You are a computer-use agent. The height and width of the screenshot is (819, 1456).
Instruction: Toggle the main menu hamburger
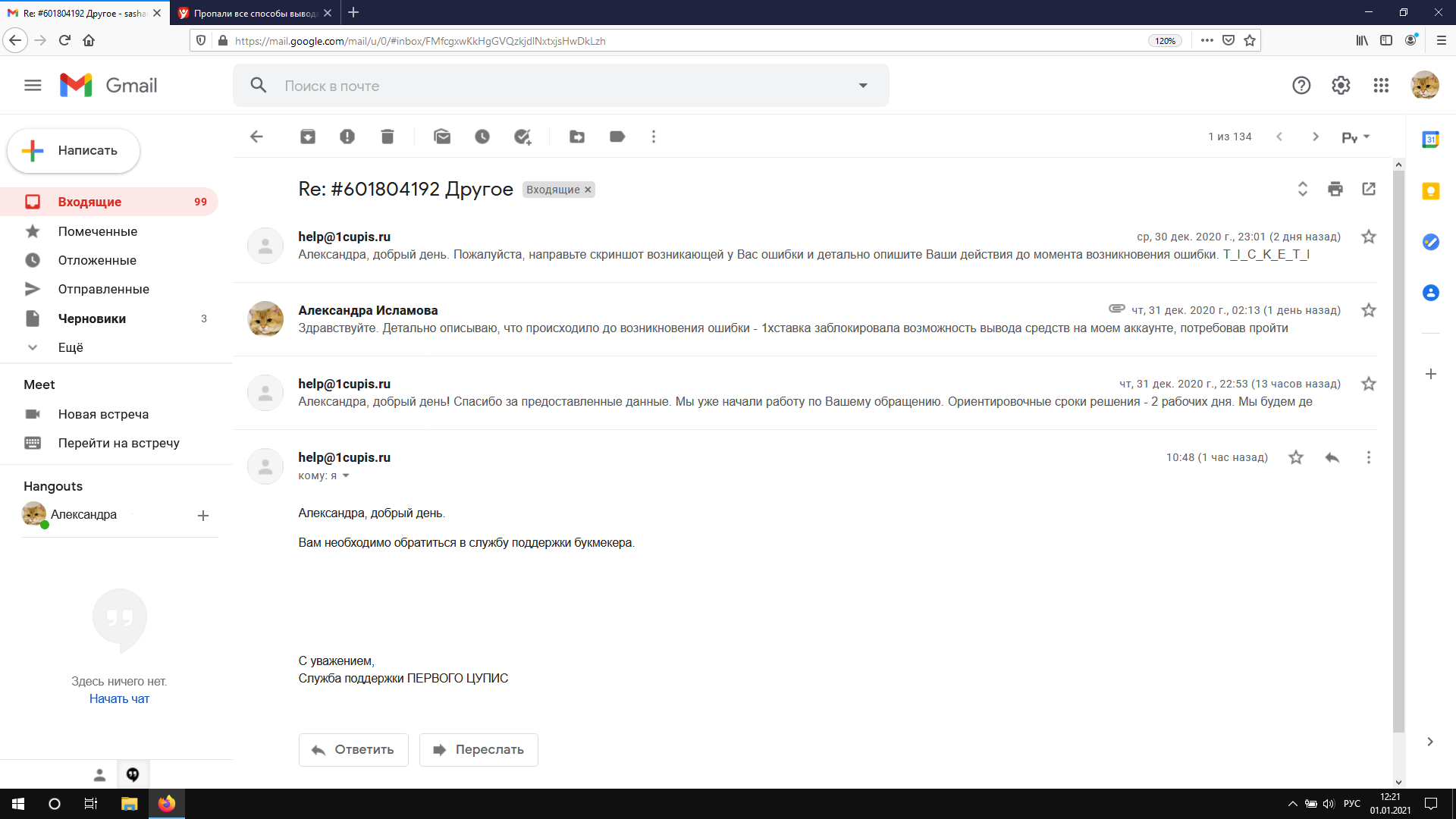[33, 86]
